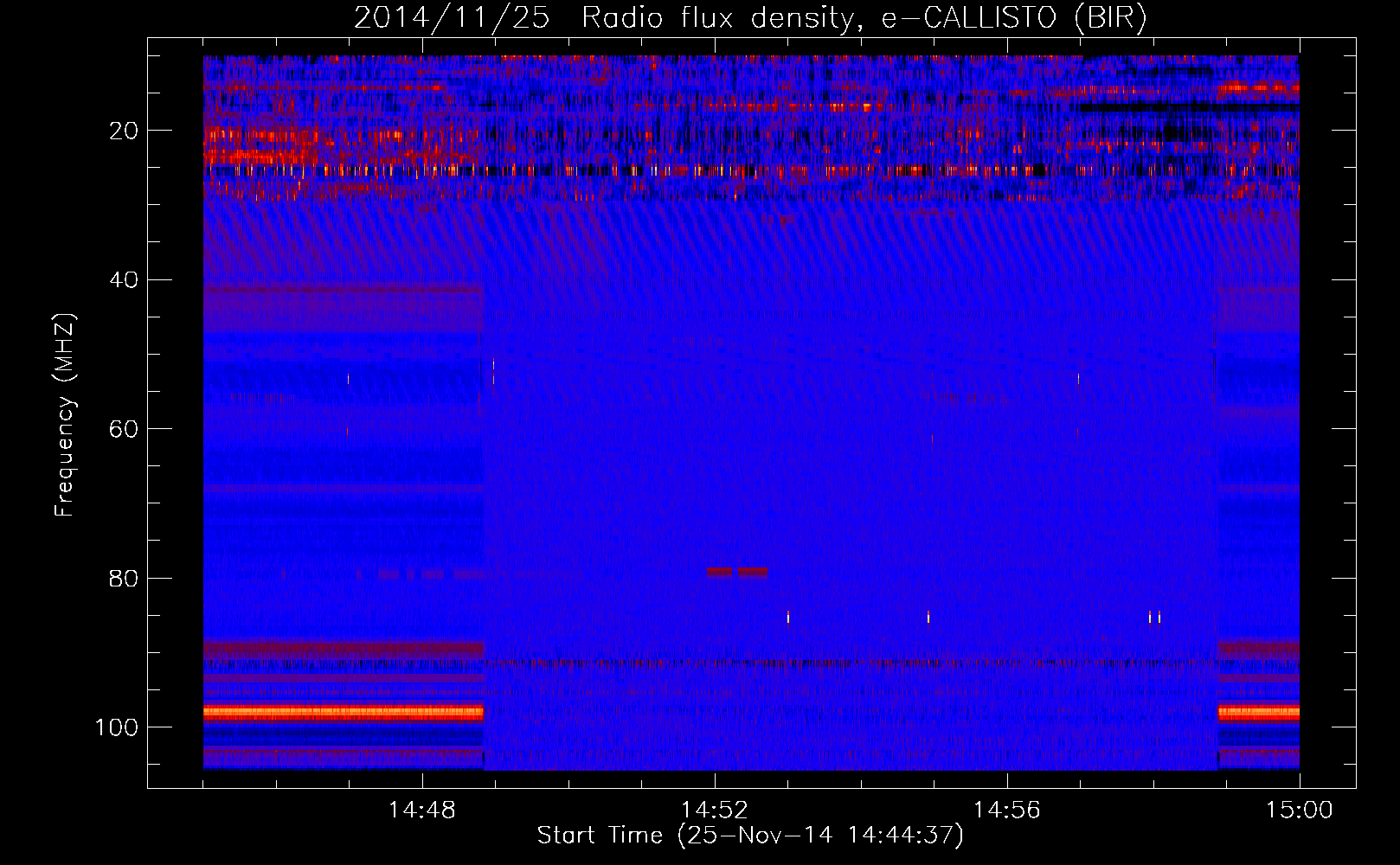The image size is (1400, 865).
Task: Click the "Frequency (MHZ)" y-axis label
Action: (x=65, y=415)
